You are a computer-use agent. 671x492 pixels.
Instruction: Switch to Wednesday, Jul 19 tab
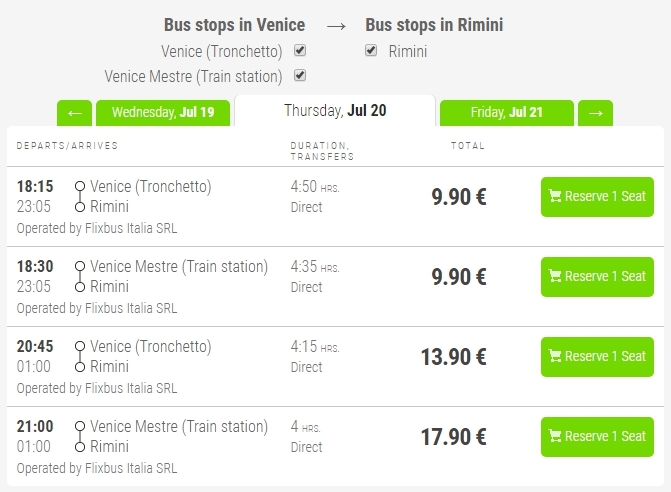point(163,113)
